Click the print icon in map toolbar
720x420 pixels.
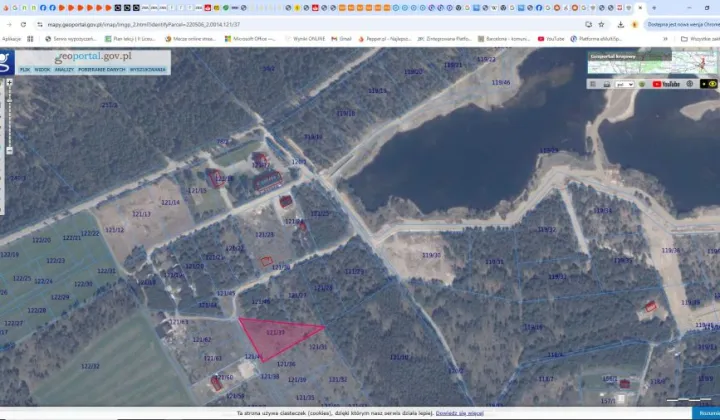click(607, 84)
